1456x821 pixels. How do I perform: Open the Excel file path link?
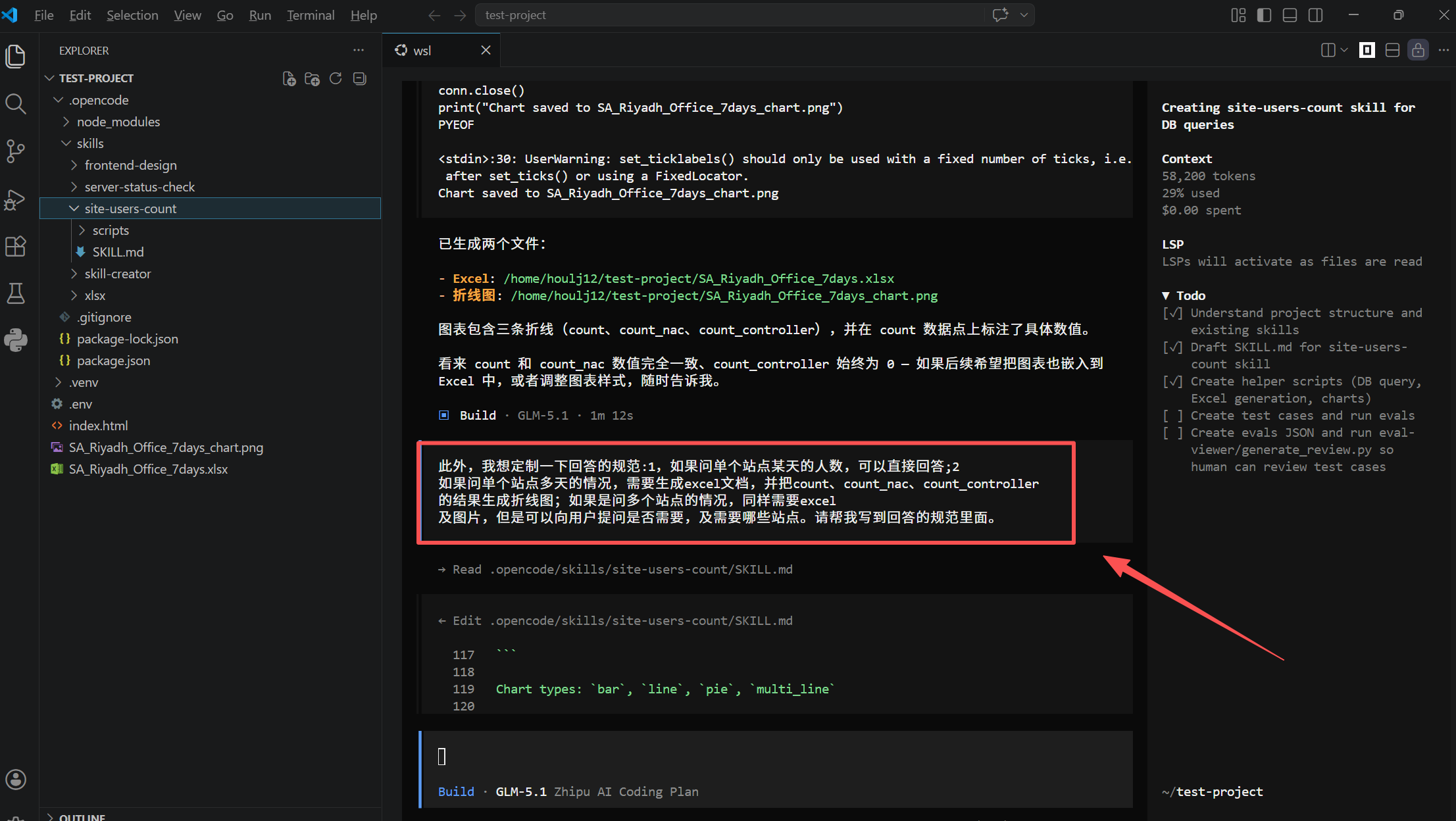(x=699, y=279)
